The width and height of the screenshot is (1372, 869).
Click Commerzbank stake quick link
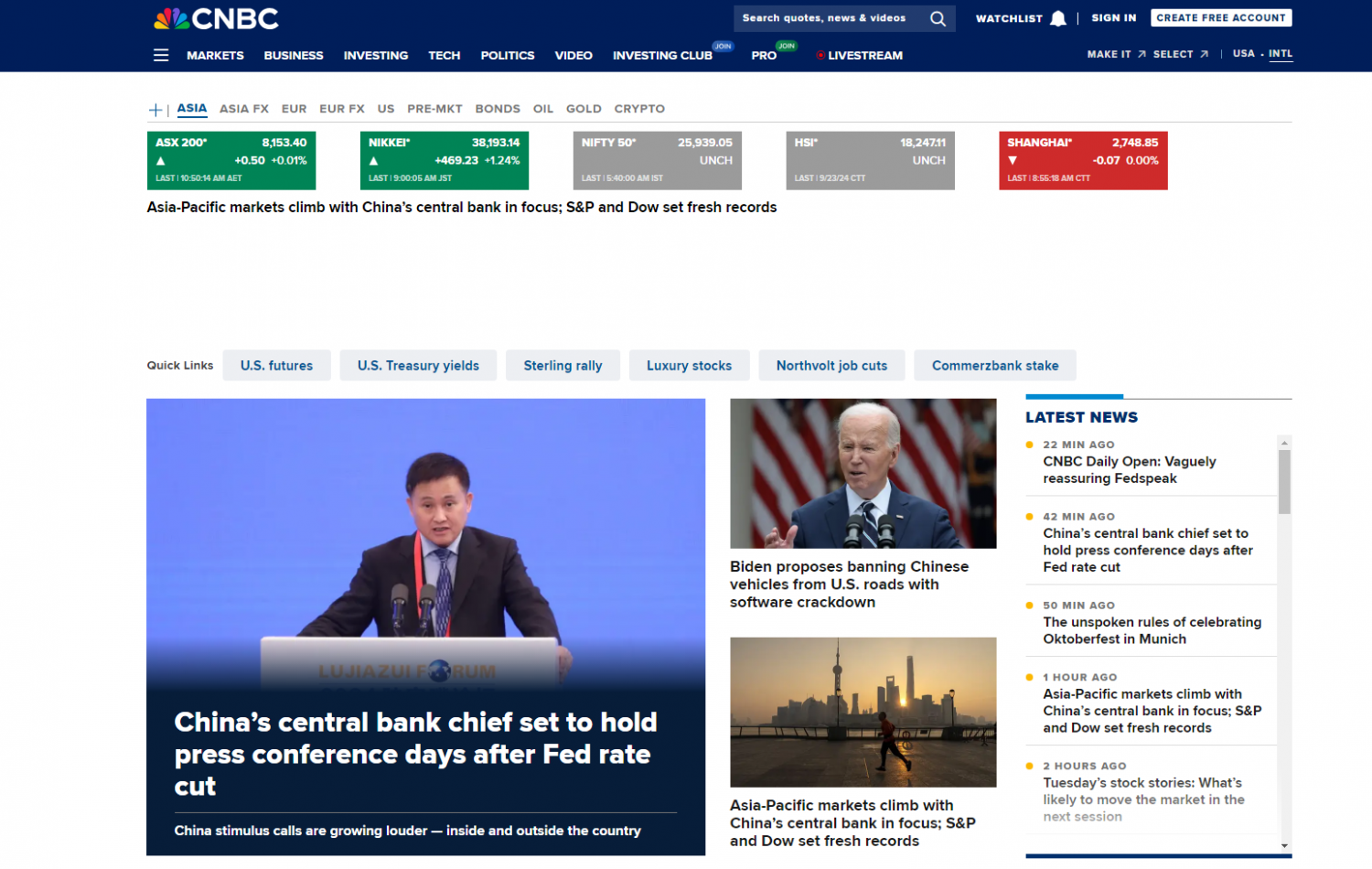(x=995, y=365)
